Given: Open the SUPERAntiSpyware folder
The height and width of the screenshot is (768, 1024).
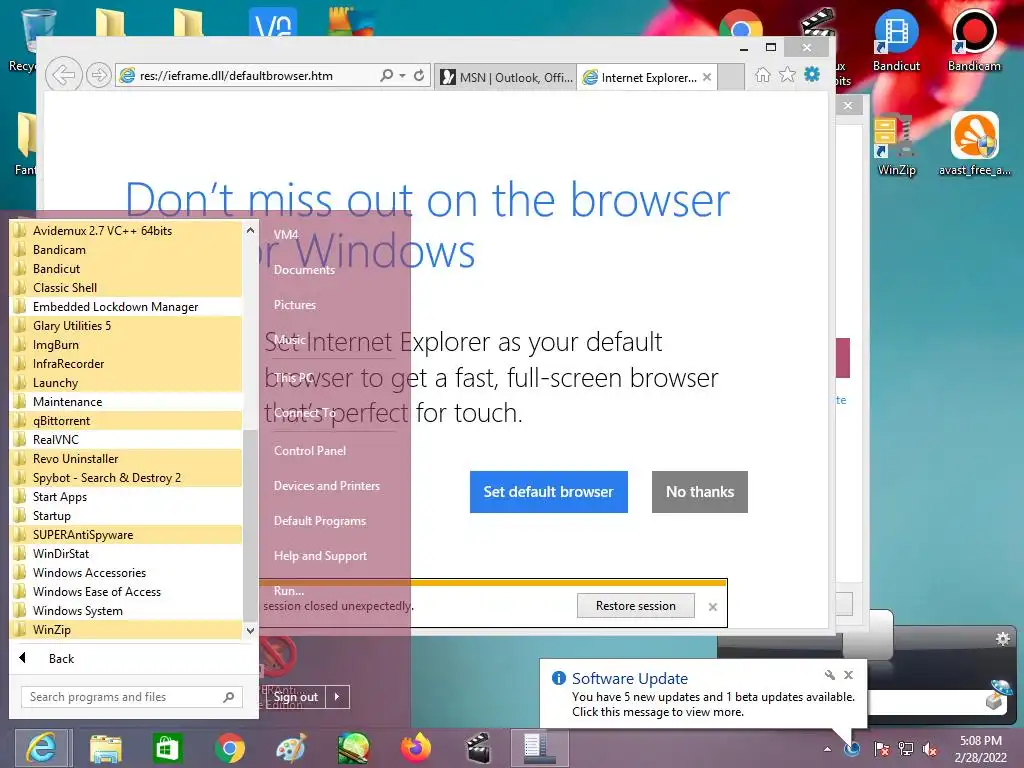Looking at the screenshot, I should 126,534.
